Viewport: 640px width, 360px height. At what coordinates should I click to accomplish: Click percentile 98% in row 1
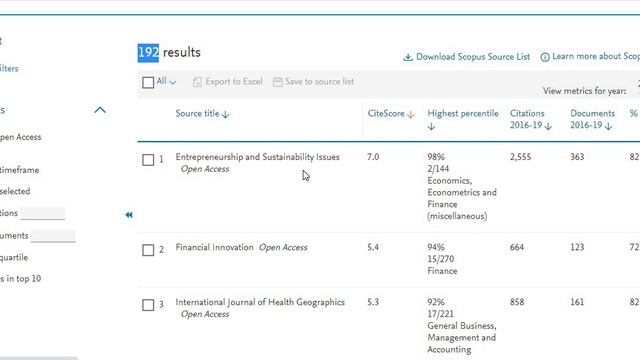click(x=436, y=157)
